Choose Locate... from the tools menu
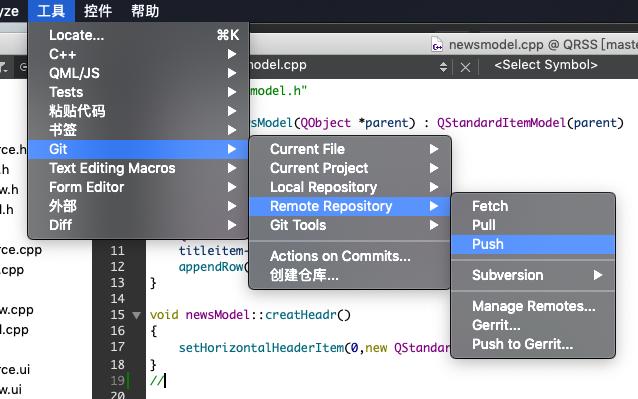Image resolution: width=638 pixels, height=399 pixels. point(138,35)
